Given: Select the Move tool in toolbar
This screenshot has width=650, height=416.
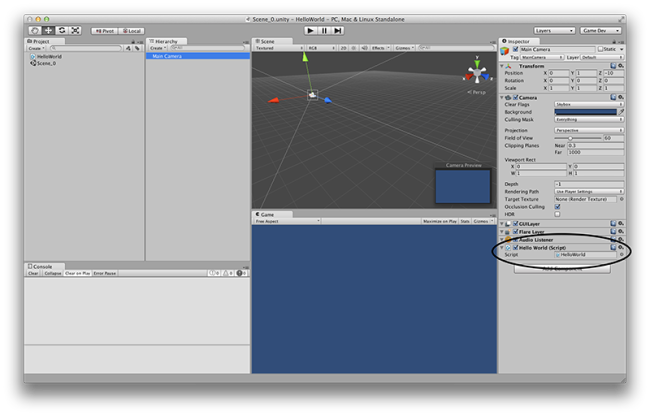Looking at the screenshot, I should [47, 30].
